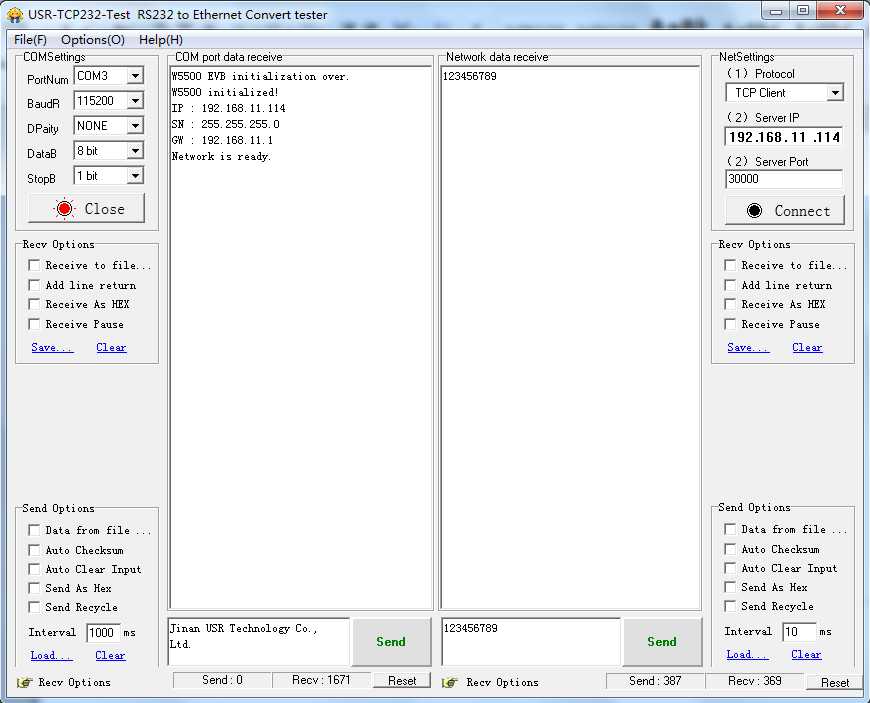The width and height of the screenshot is (870, 703).
Task: Click COM Recv Options 'Save...' link
Action: pyautogui.click(x=52, y=347)
